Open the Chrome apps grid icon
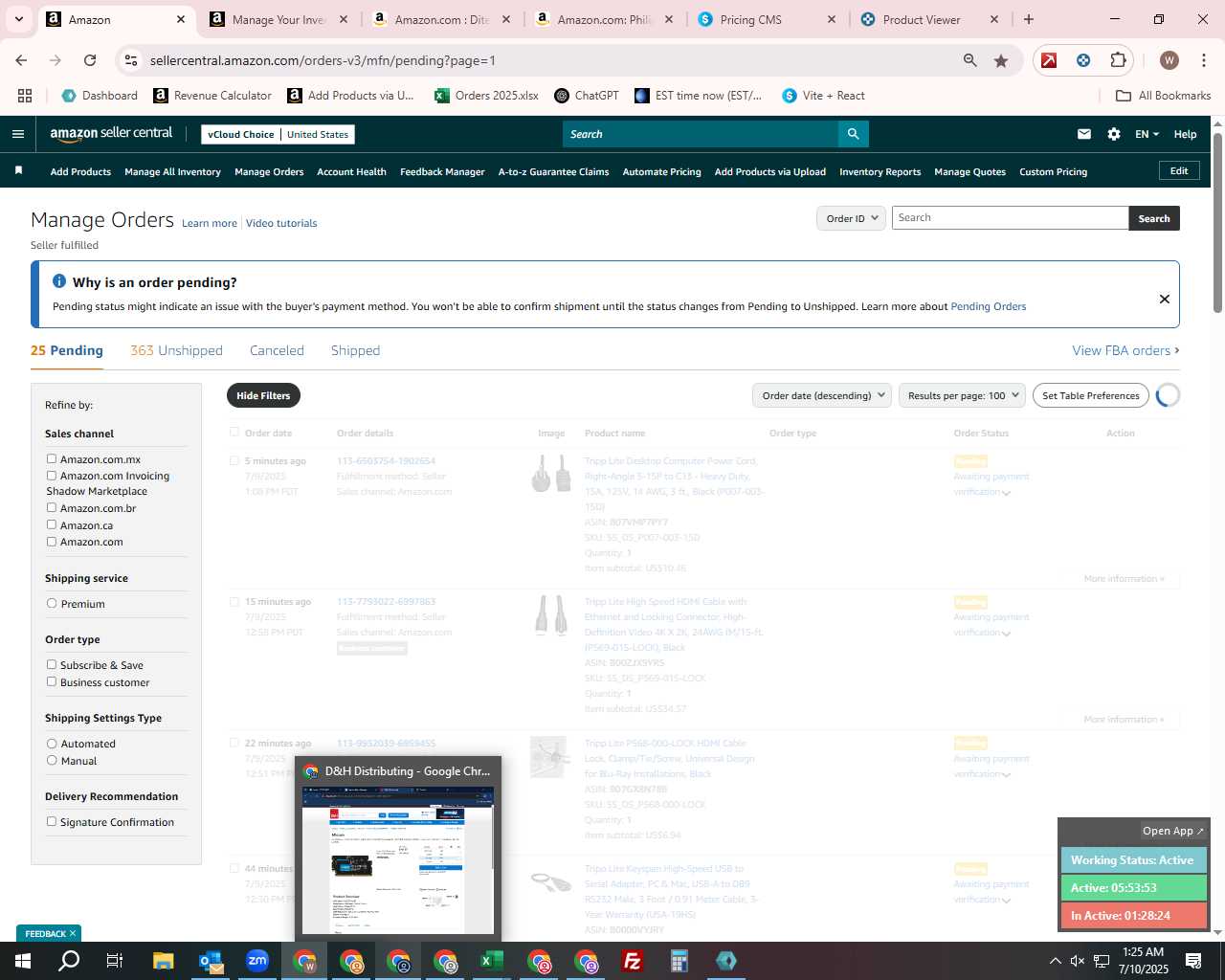 (25, 96)
